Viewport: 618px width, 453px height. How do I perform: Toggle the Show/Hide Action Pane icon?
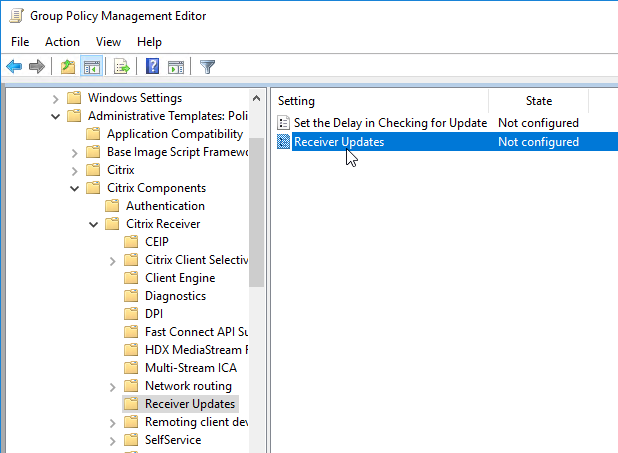(176, 67)
